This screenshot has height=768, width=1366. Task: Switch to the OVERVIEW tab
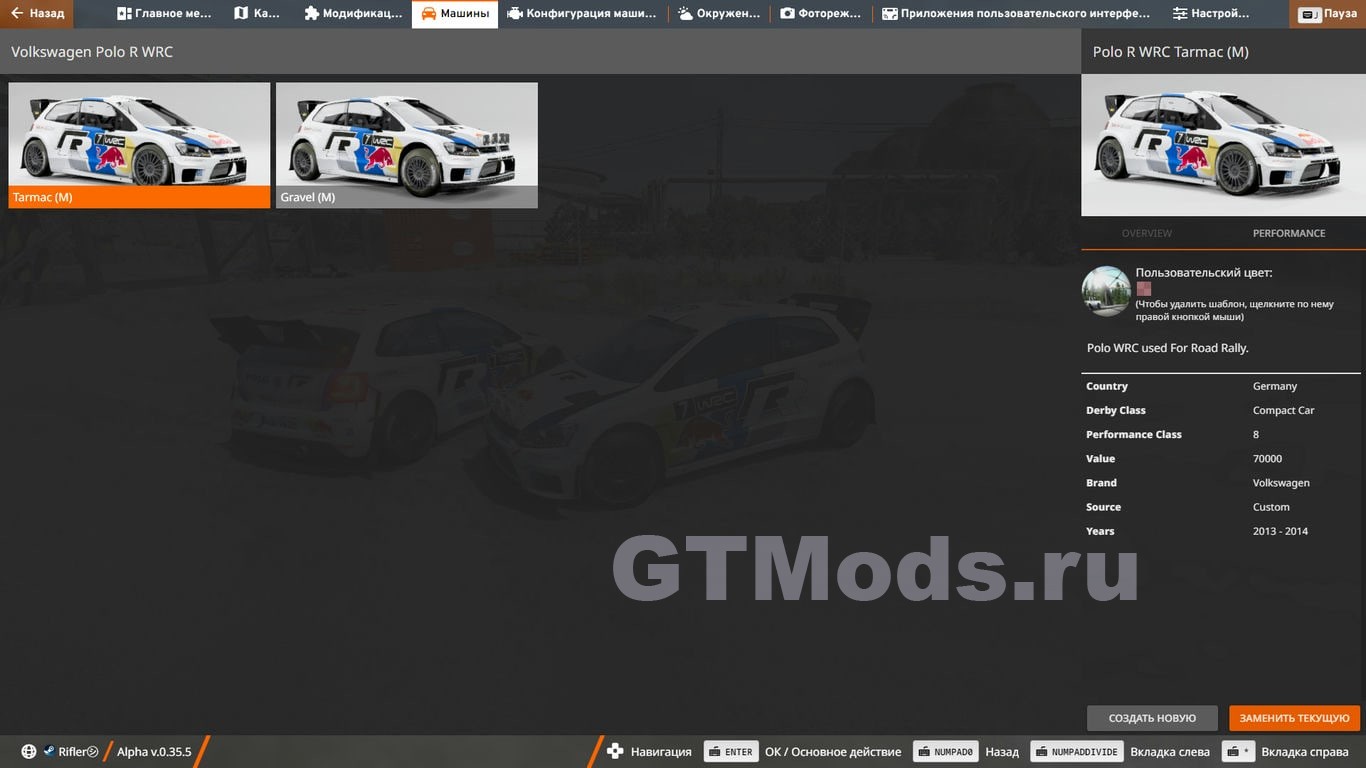(1147, 233)
